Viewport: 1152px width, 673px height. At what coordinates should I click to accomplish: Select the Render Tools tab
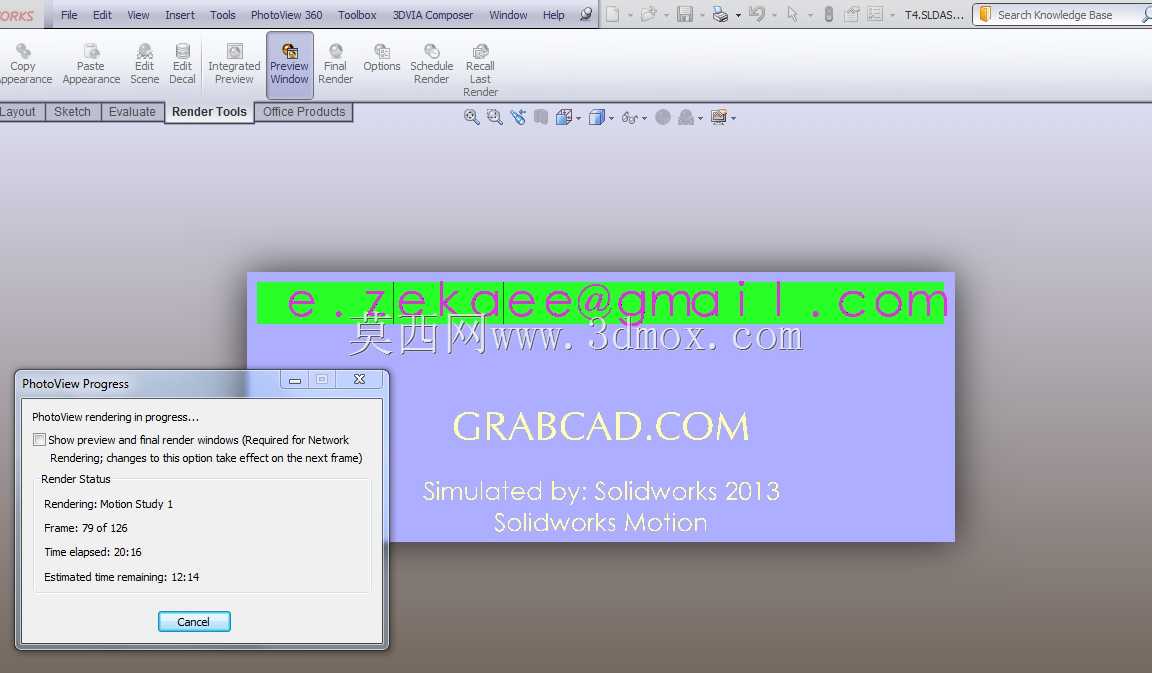click(209, 112)
